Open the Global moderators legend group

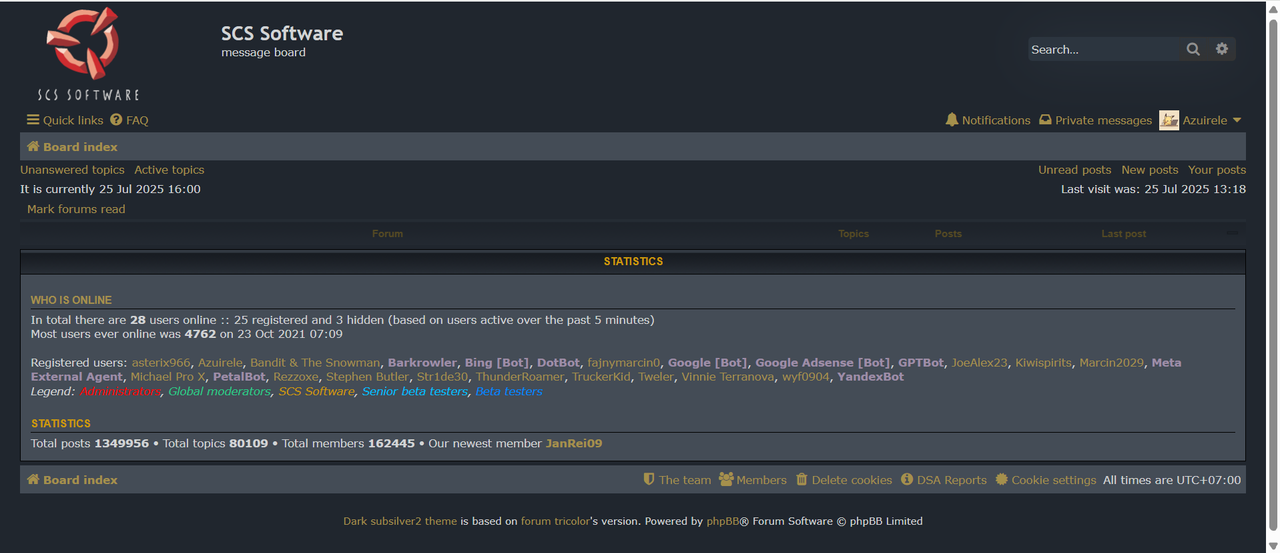[x=219, y=392]
